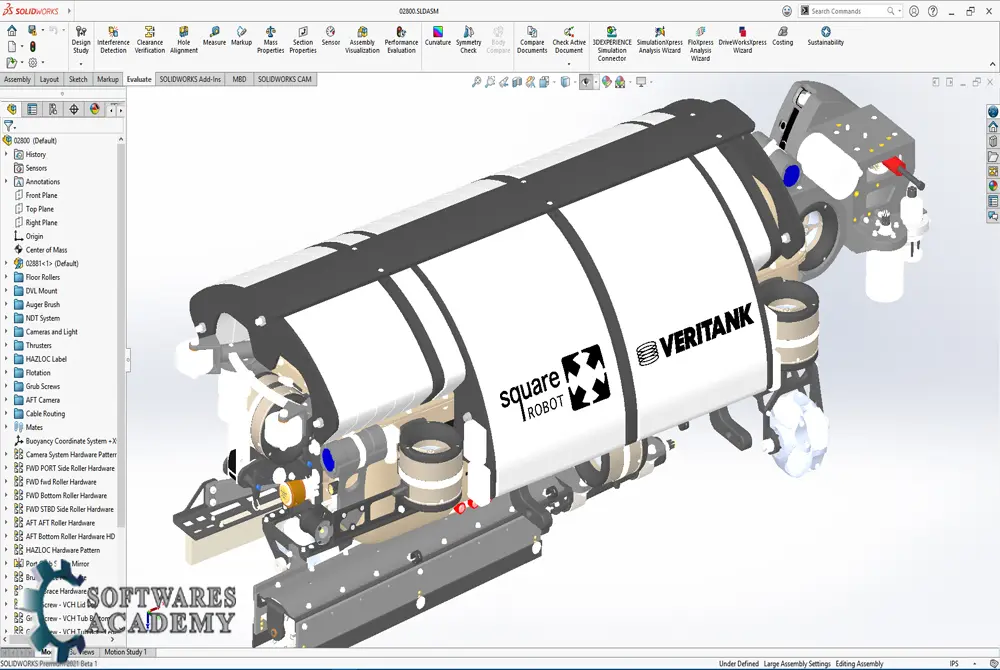The width and height of the screenshot is (1000, 670).
Task: Expand the DVL Mount folder
Action: [x=6, y=291]
